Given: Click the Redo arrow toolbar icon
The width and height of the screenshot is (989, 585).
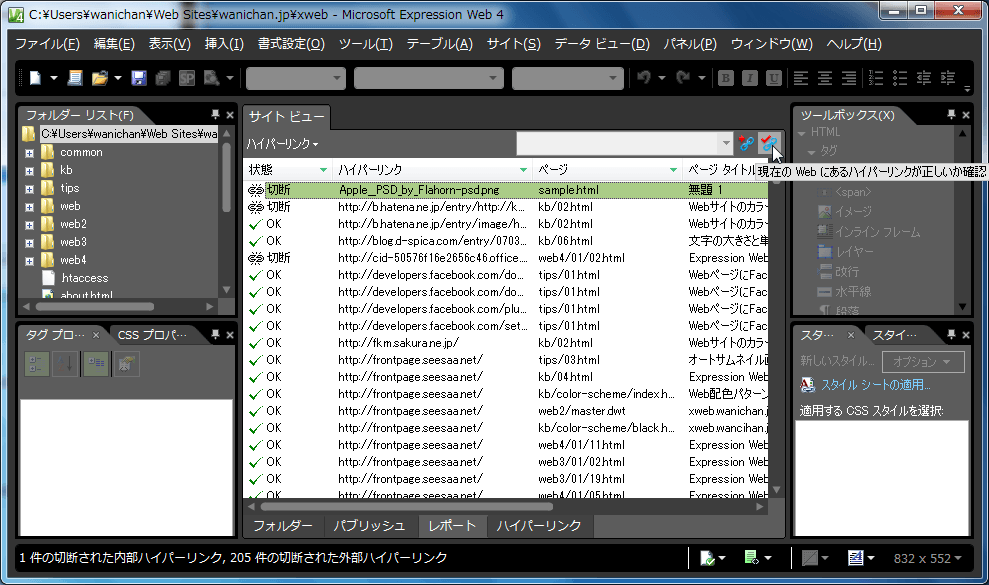Looking at the screenshot, I should coord(683,78).
